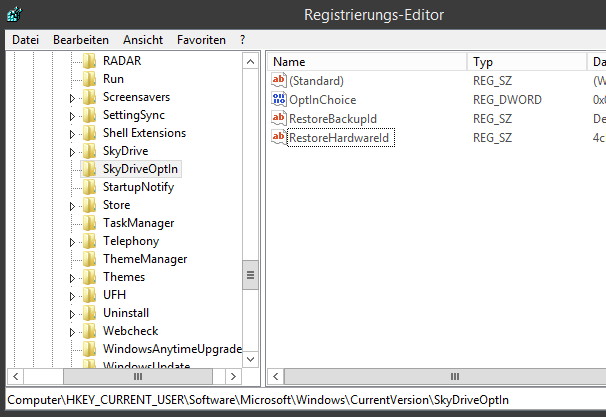Viewport: 606px width, 417px height.
Task: Open the Bearbeiten menu
Action: pyautogui.click(x=81, y=40)
